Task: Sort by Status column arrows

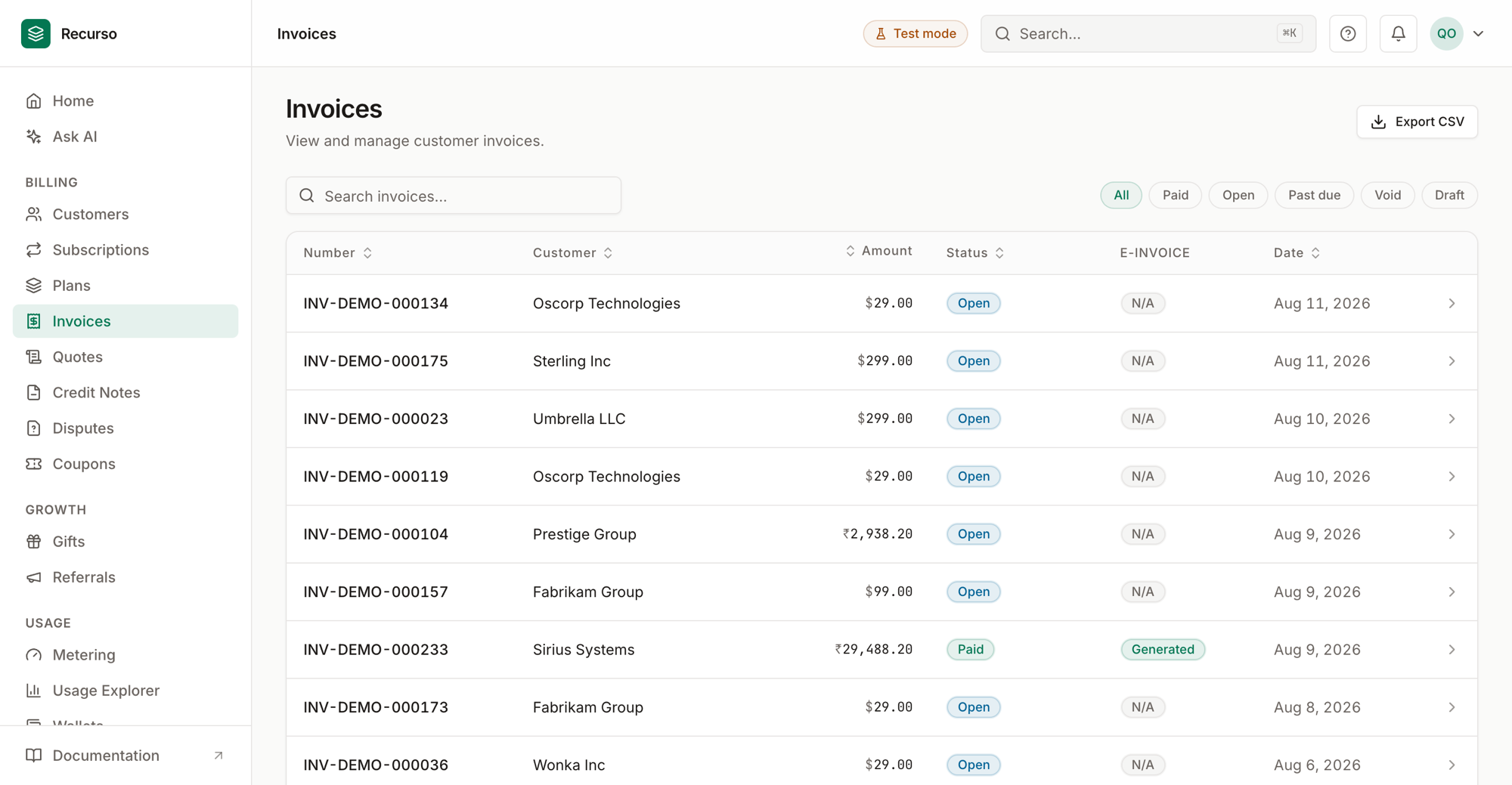Action: pos(999,252)
